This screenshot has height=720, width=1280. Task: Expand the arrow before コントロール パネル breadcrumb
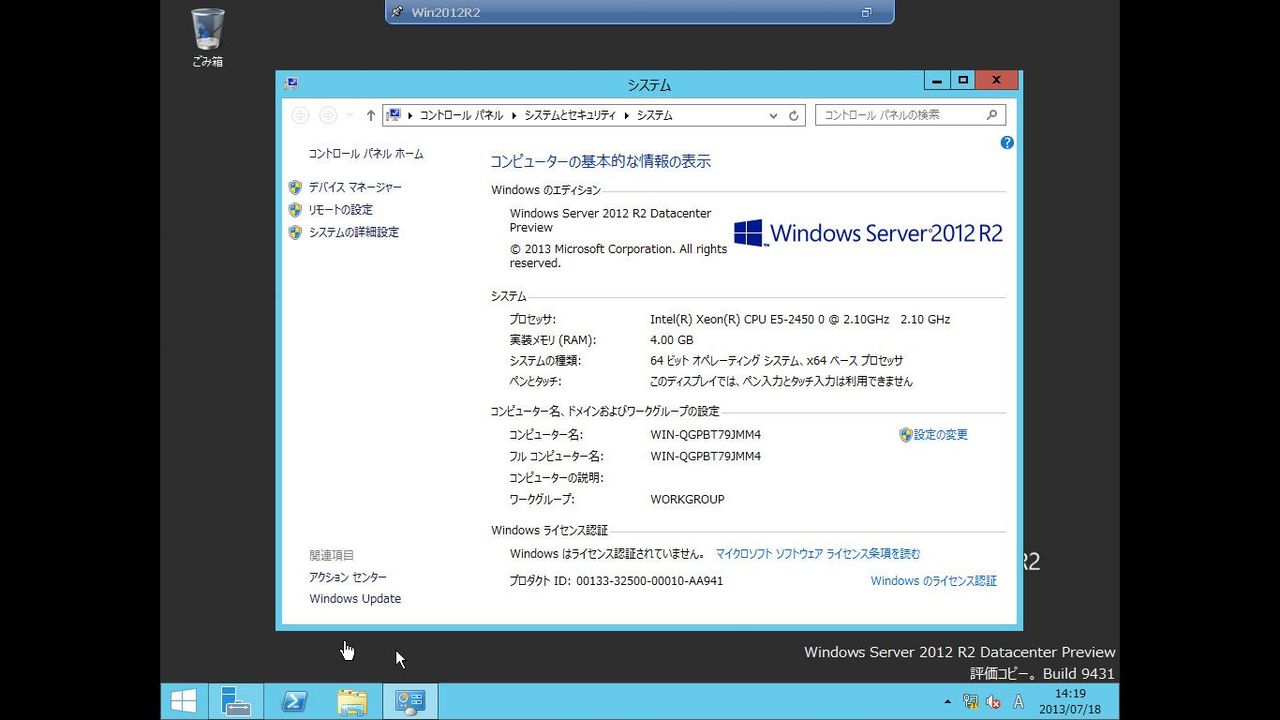(x=410, y=116)
